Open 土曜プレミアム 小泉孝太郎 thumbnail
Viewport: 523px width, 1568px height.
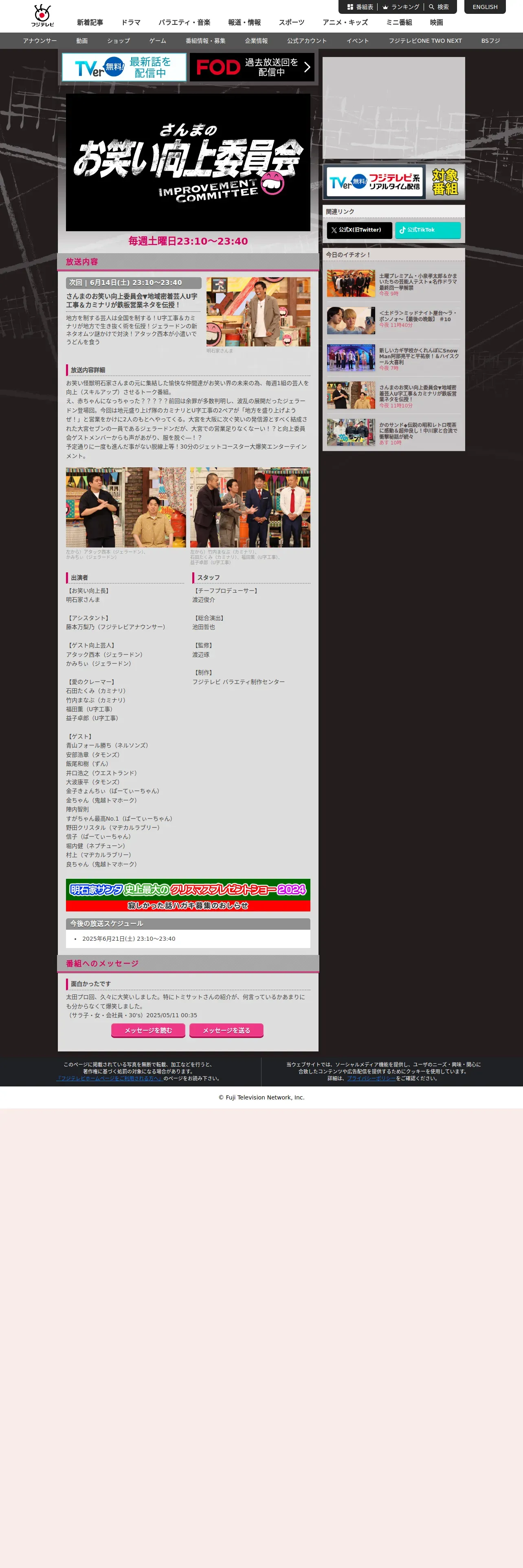[351, 284]
